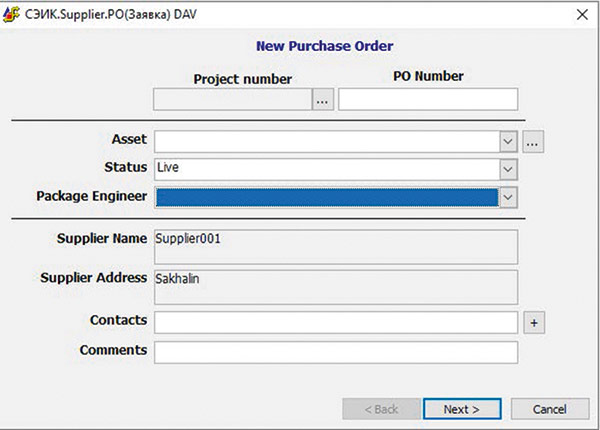Open the Status dropdown arrow
This screenshot has height=430, width=600.
(x=508, y=169)
